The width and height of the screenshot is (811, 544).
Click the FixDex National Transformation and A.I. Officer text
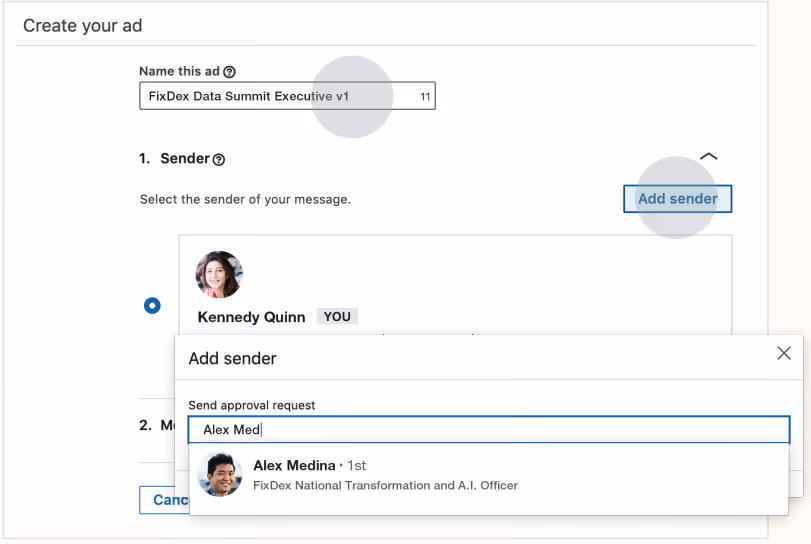coord(385,486)
